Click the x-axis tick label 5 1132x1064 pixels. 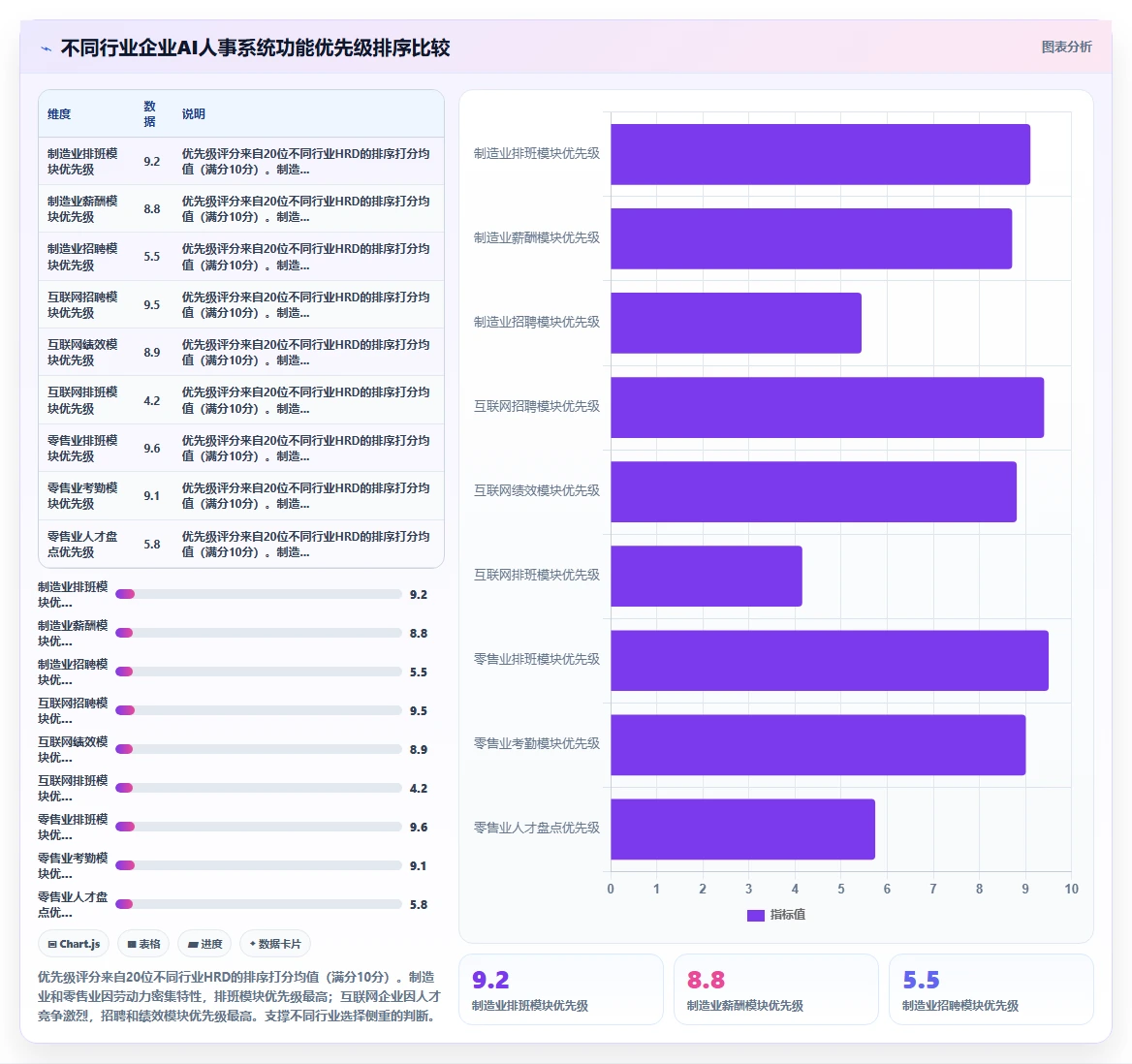(841, 889)
